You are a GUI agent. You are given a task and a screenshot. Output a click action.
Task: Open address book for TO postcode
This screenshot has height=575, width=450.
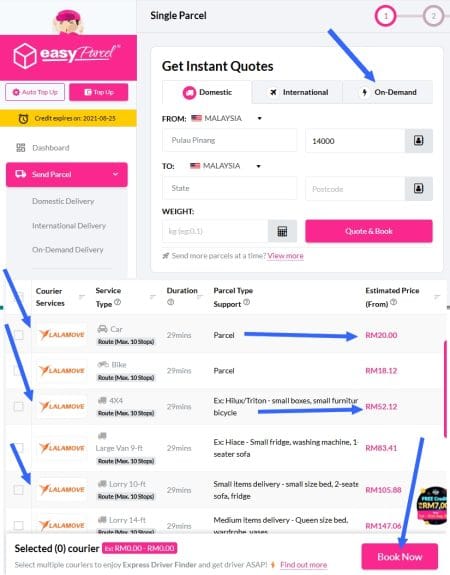pyautogui.click(x=419, y=188)
